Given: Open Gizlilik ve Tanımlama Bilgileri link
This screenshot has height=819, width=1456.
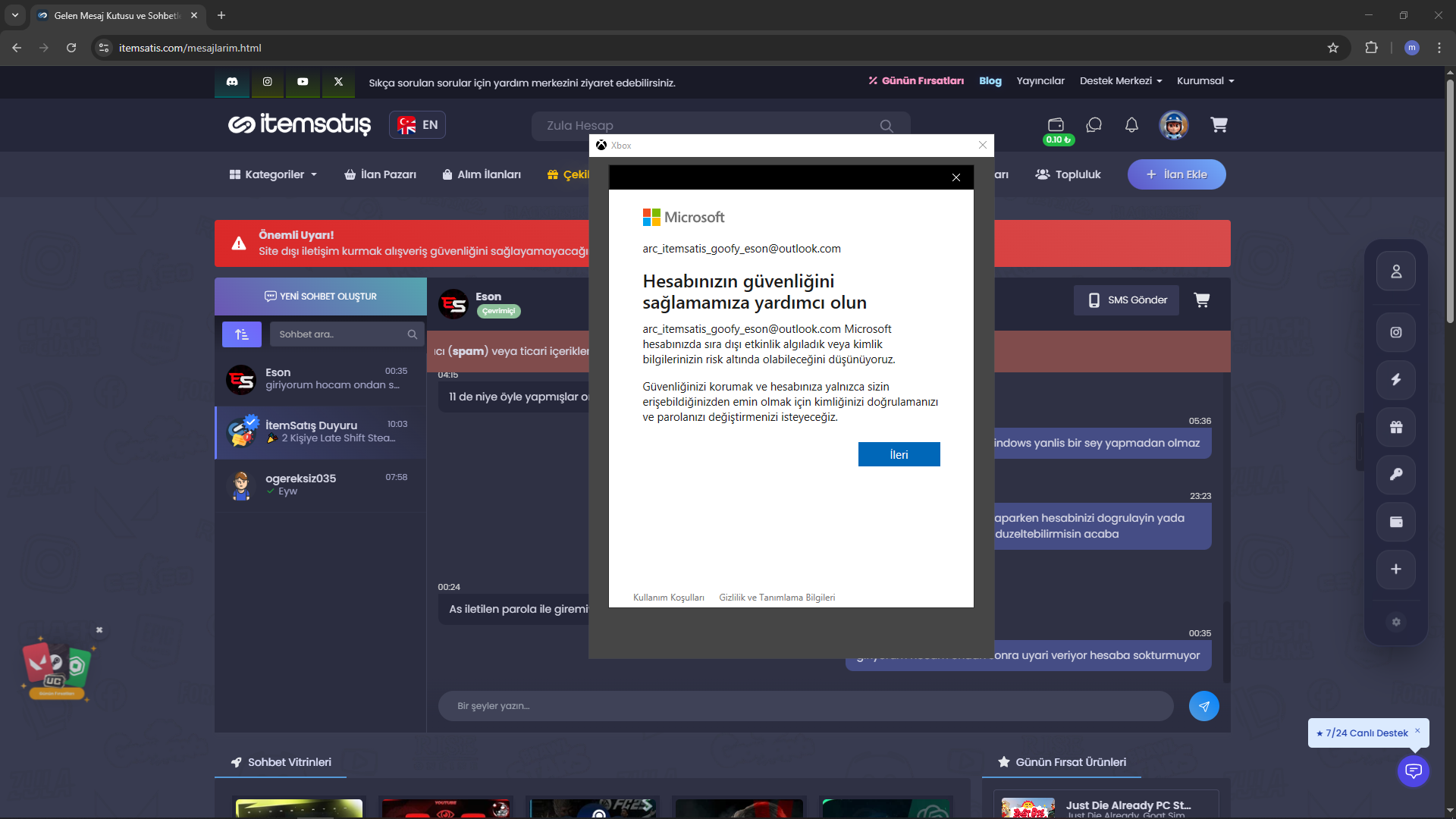Looking at the screenshot, I should [x=777, y=598].
